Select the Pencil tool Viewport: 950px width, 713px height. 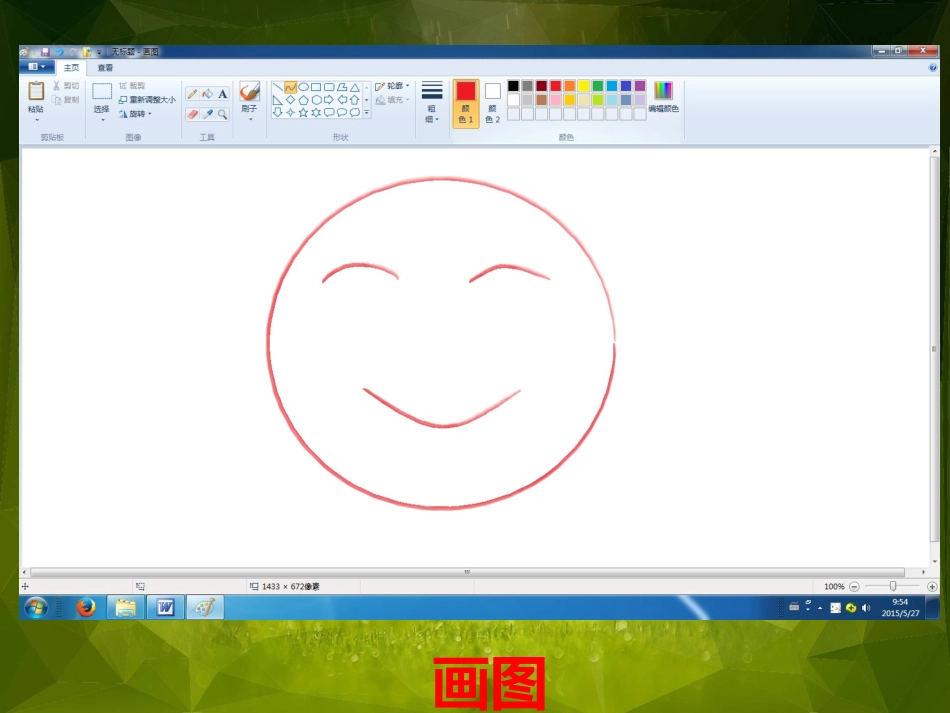[192, 93]
